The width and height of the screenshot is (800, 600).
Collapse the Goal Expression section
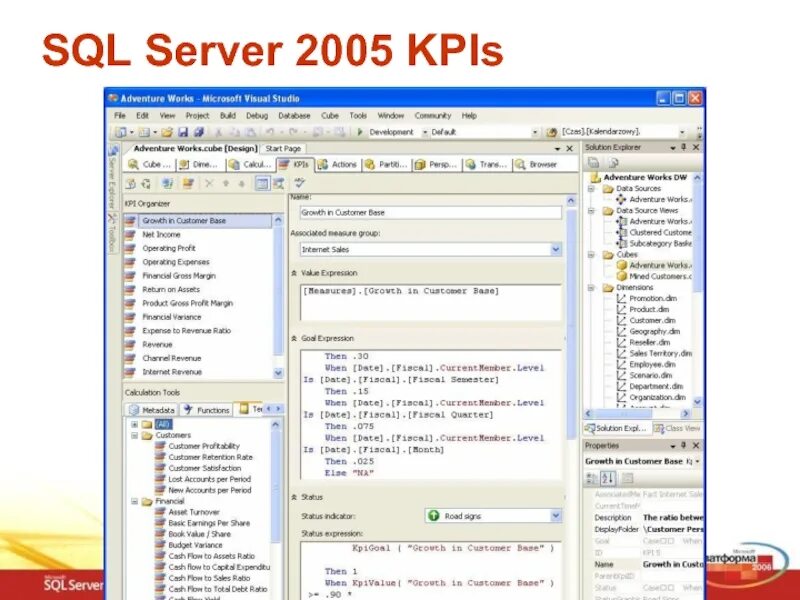(294, 339)
